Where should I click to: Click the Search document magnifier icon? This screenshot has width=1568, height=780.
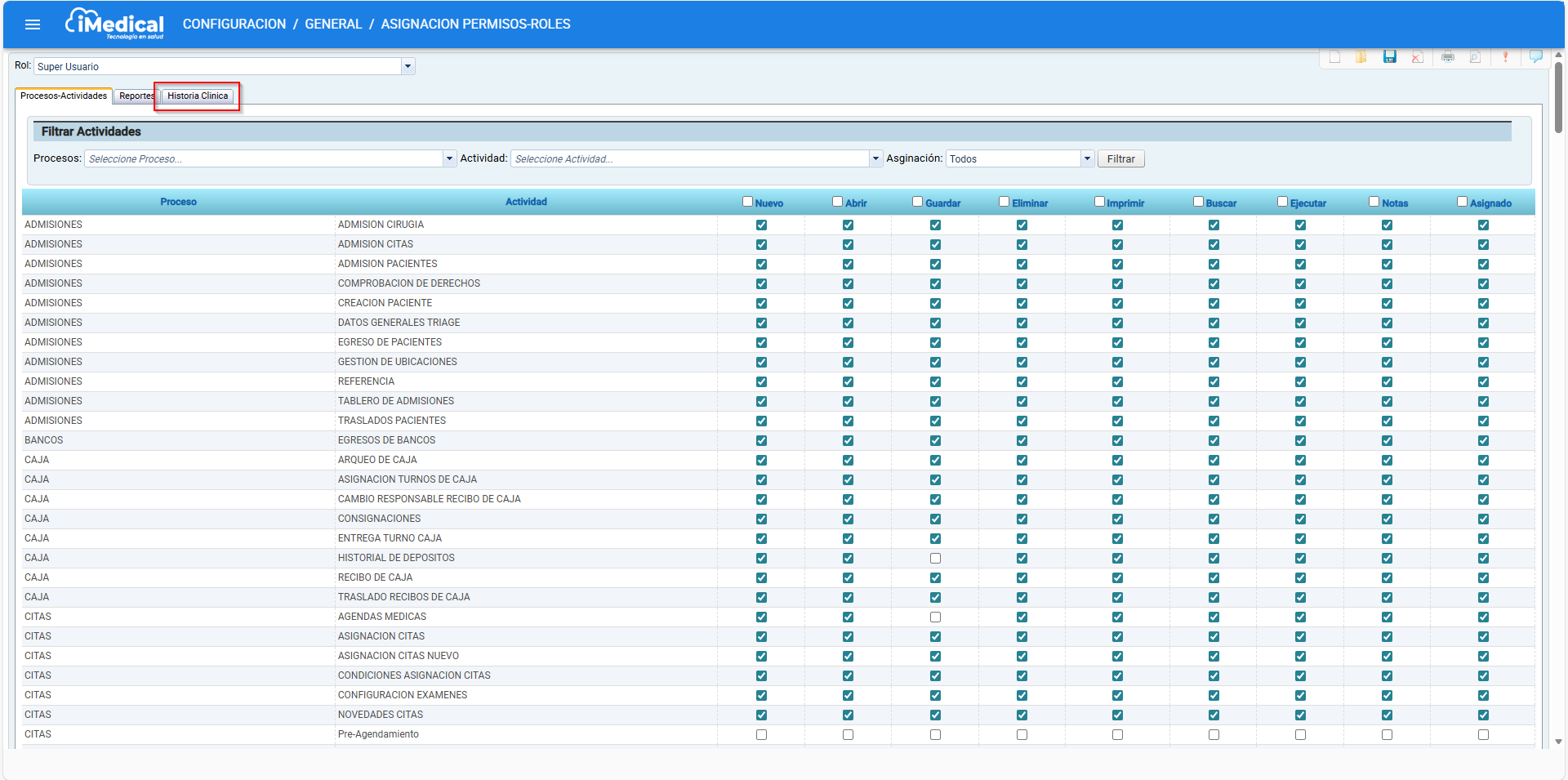1475,57
